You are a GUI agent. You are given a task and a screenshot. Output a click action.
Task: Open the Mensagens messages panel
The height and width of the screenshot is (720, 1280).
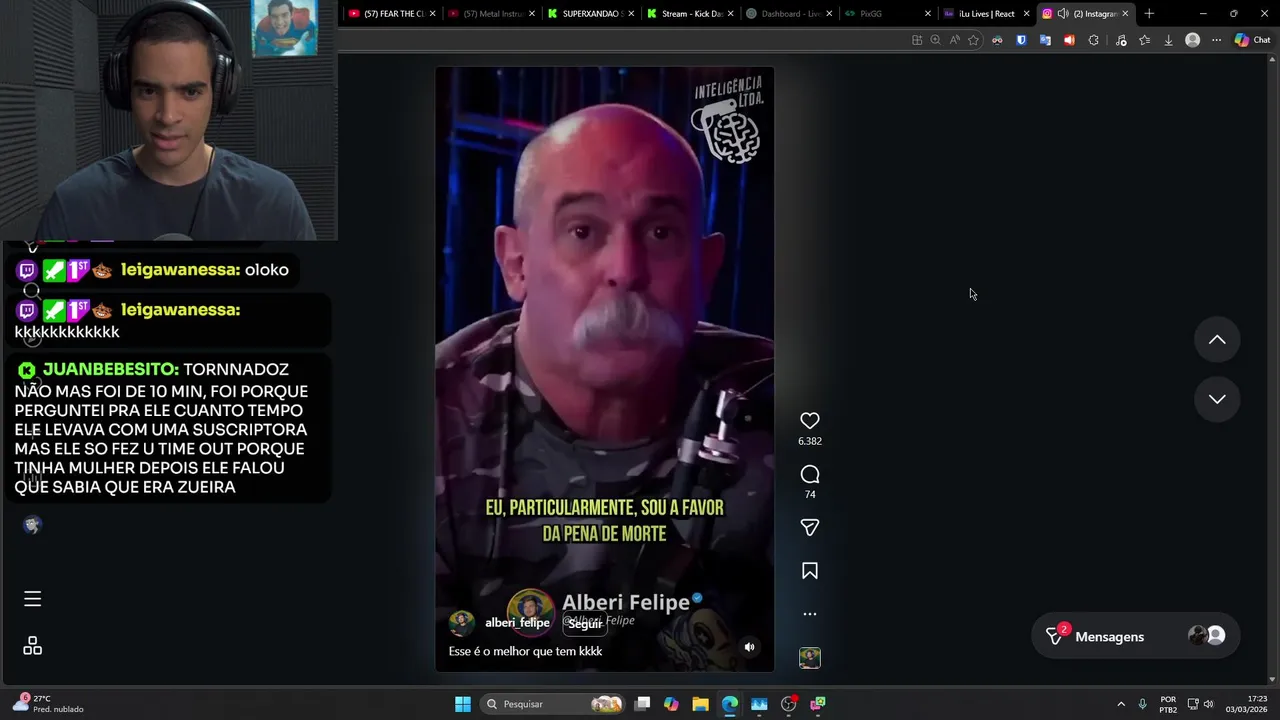pos(1135,636)
